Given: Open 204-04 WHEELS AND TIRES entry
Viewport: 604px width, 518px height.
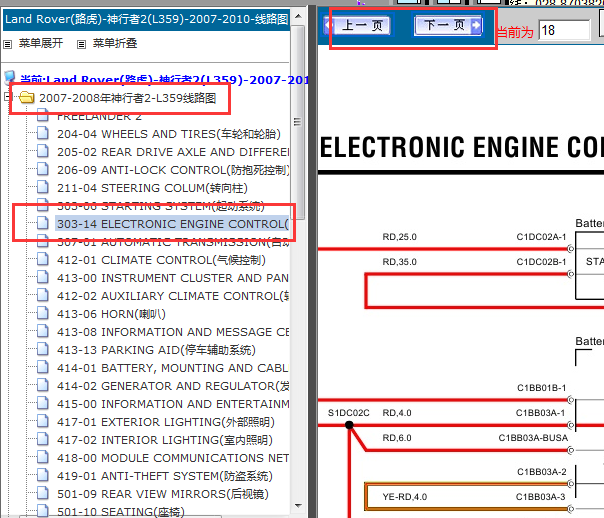Looking at the screenshot, I should [x=169, y=134].
